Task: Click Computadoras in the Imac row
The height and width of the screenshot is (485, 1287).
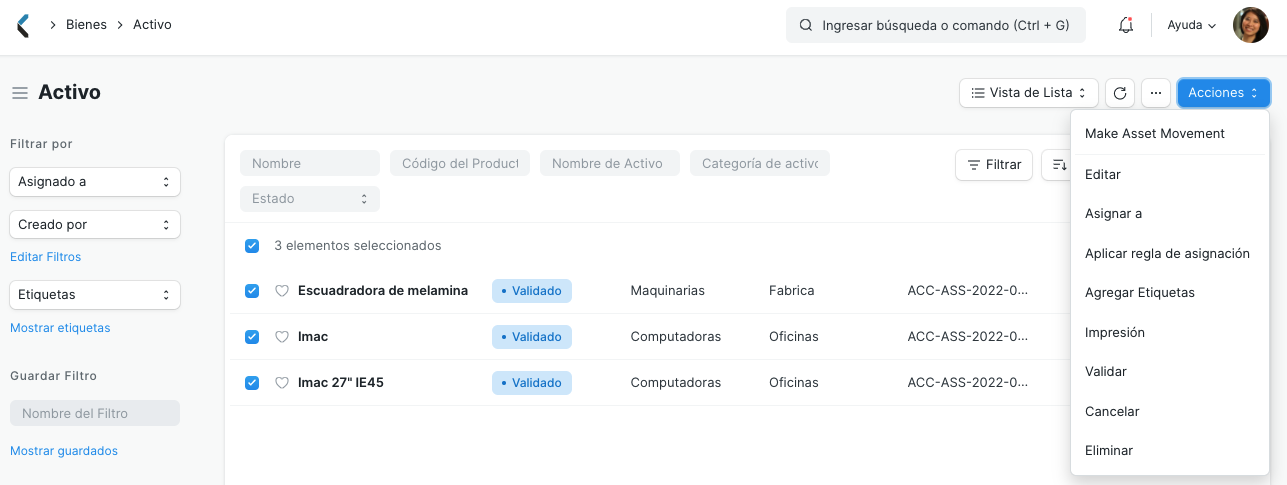Action: point(676,337)
